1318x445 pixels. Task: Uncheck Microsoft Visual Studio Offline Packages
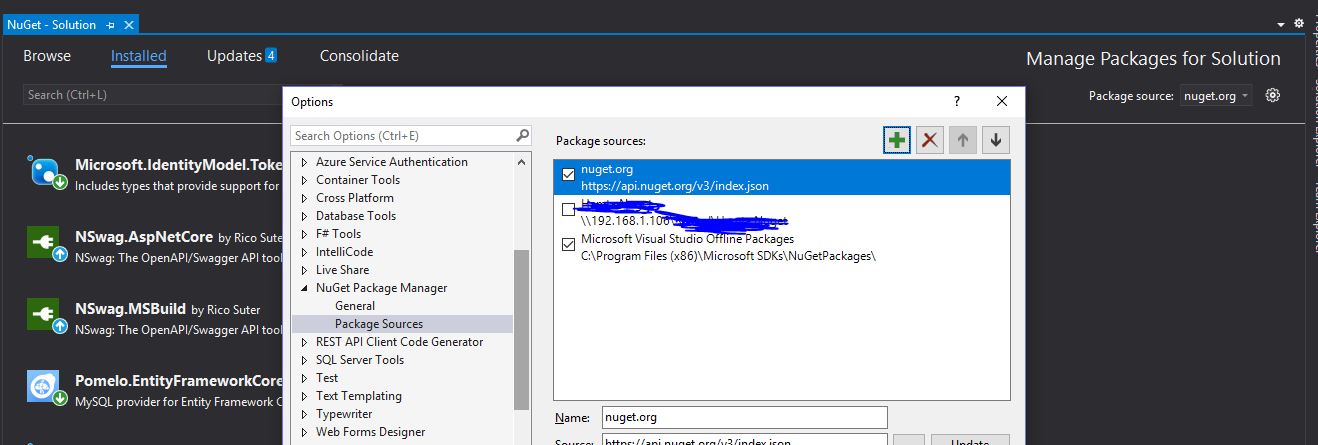[569, 244]
